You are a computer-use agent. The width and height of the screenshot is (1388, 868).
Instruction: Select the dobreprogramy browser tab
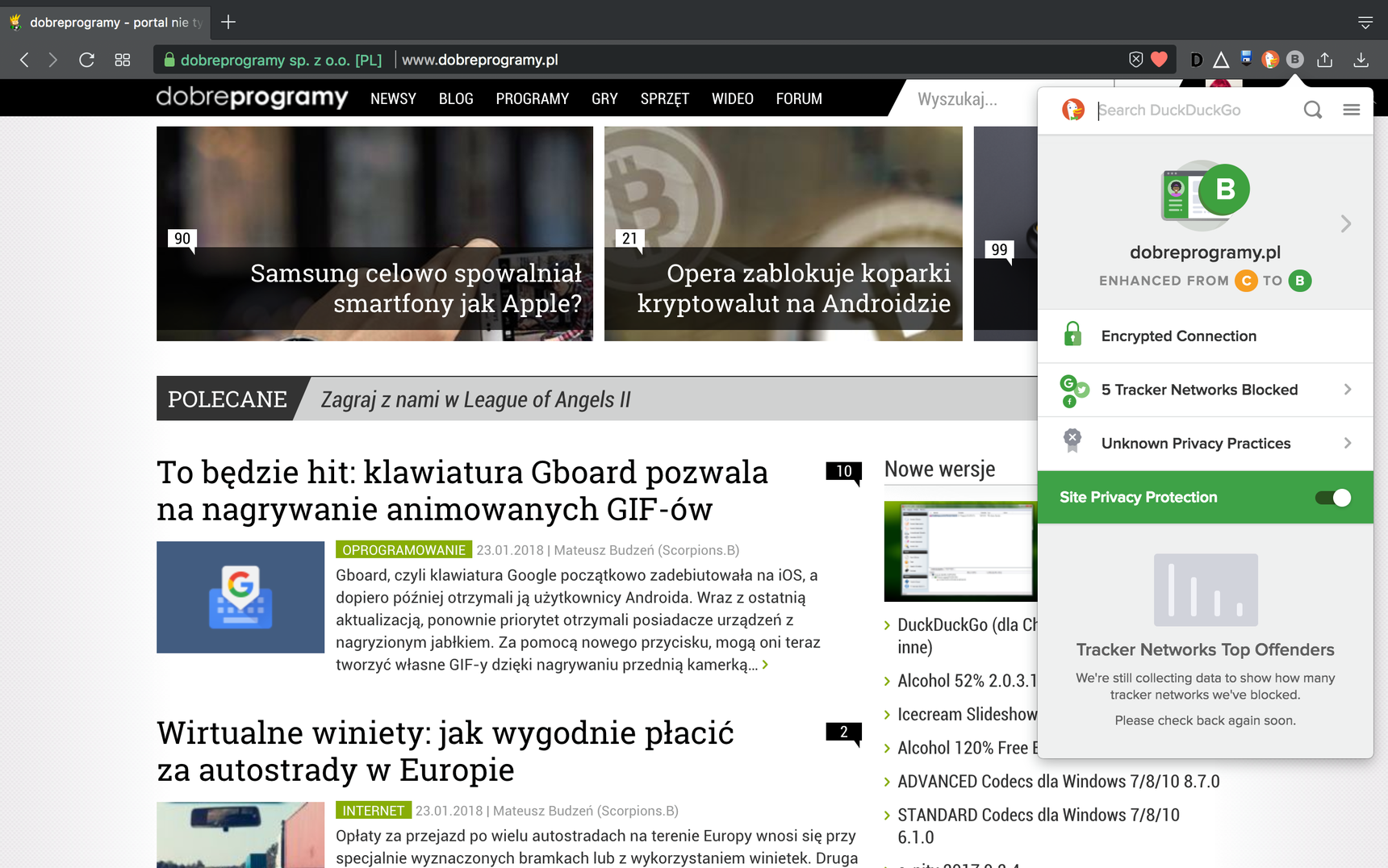107,22
